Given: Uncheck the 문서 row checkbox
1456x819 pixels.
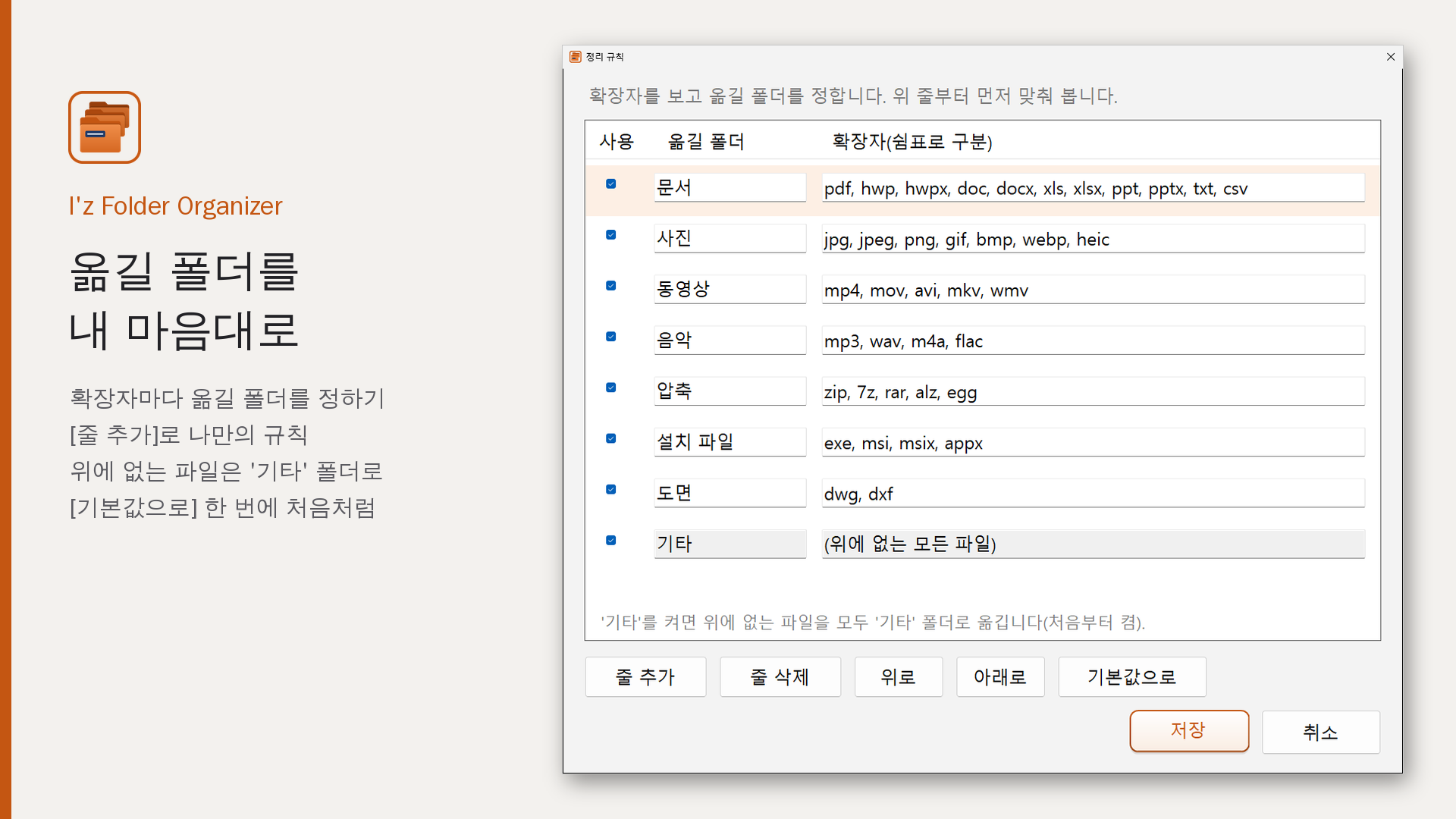Looking at the screenshot, I should 611,184.
